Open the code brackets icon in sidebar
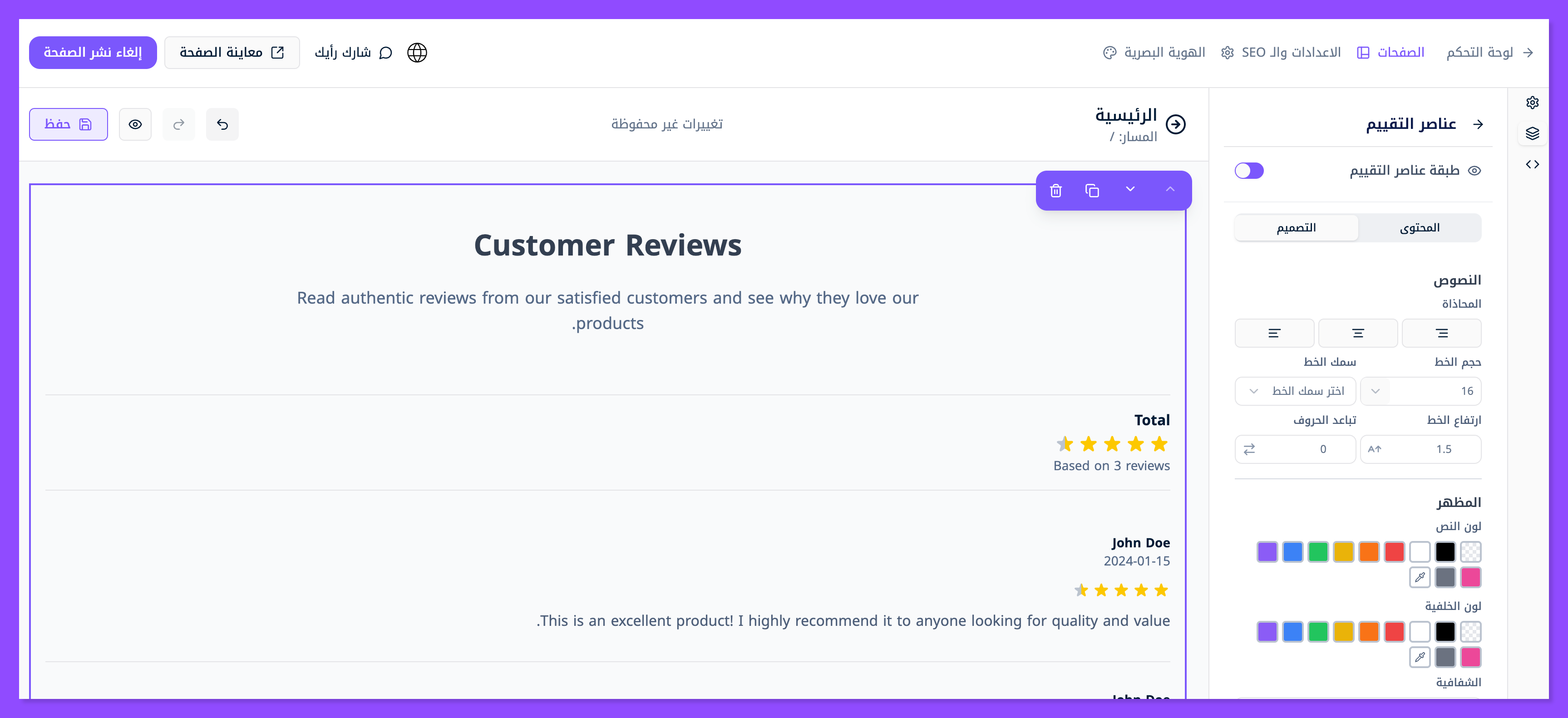 (1532, 164)
